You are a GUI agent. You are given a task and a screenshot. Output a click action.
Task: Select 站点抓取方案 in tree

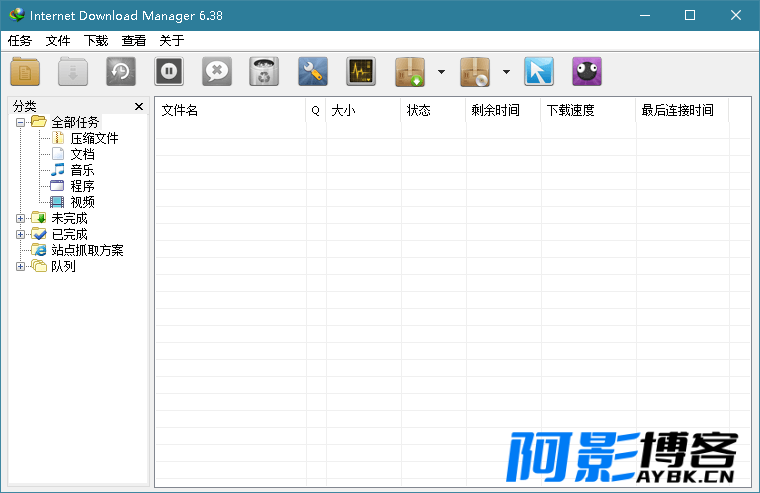click(87, 250)
